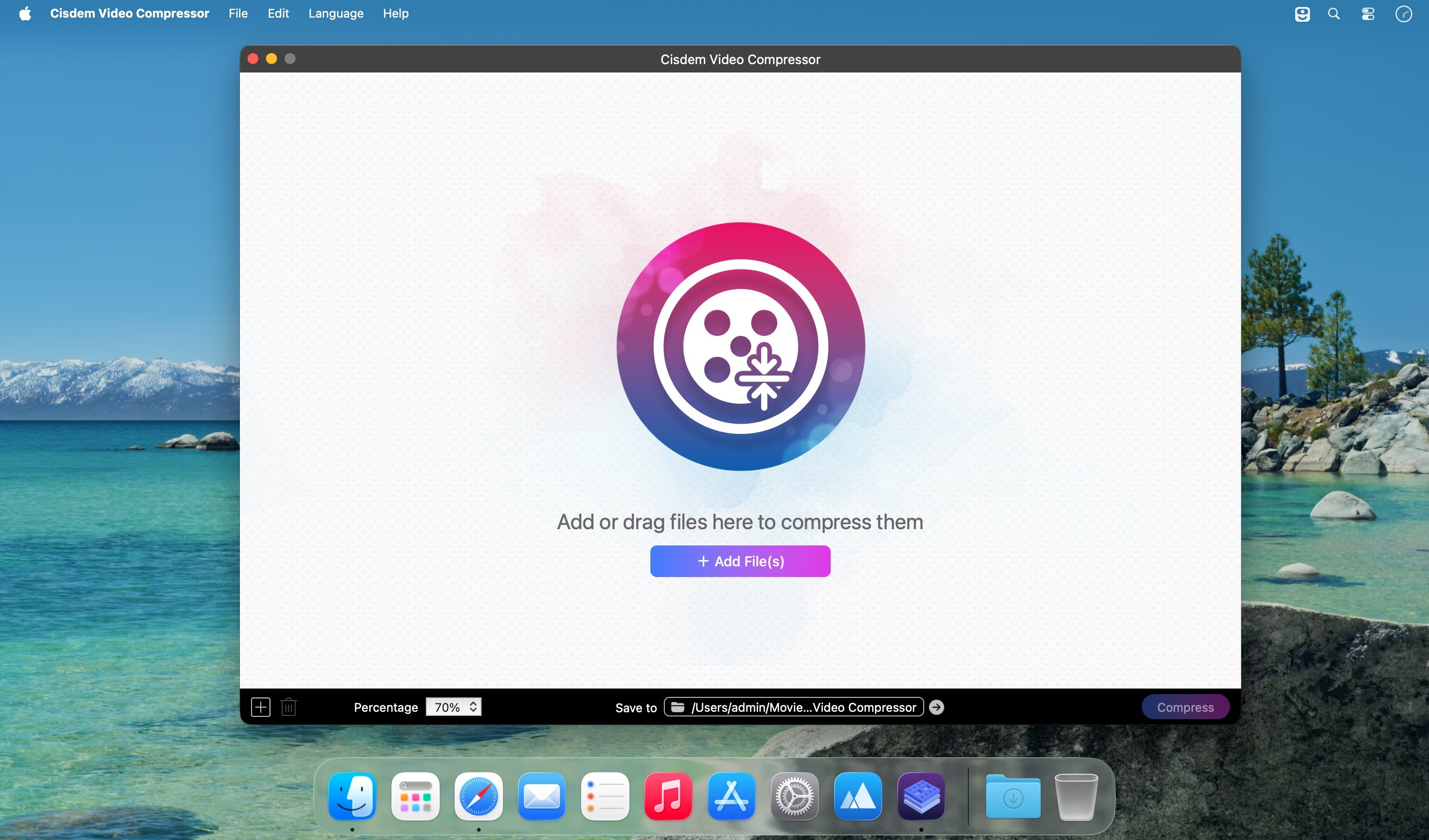This screenshot has height=840, width=1429.
Task: Click the arrow icon next to save path
Action: tap(936, 707)
